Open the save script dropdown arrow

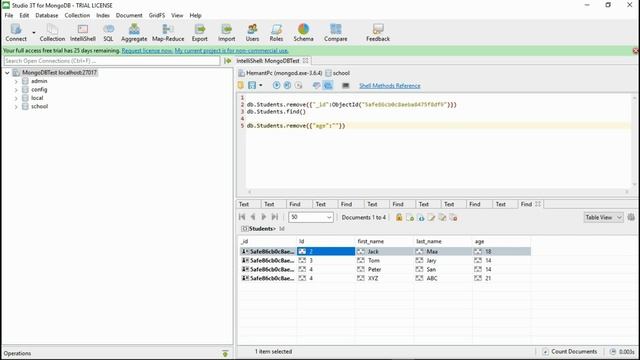pyautogui.click(x=261, y=85)
